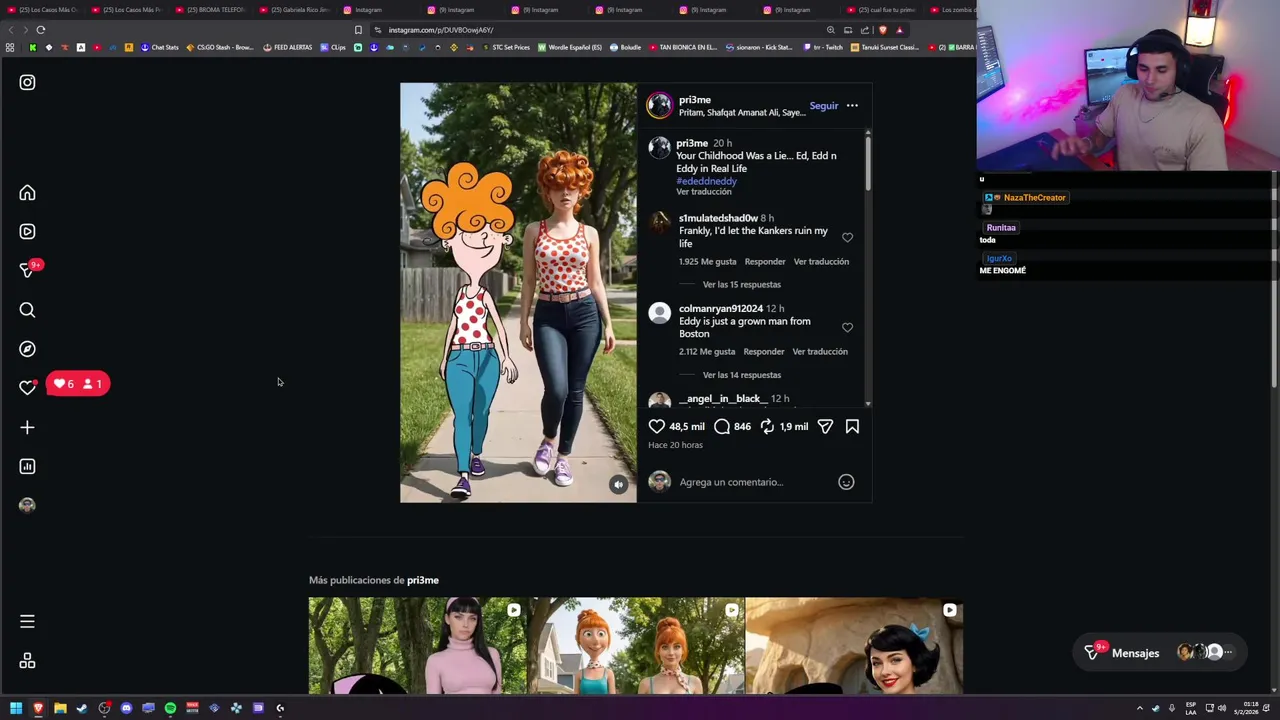Open dashboard stats icon in sidebar
Image resolution: width=1280 pixels, height=720 pixels.
click(27, 466)
